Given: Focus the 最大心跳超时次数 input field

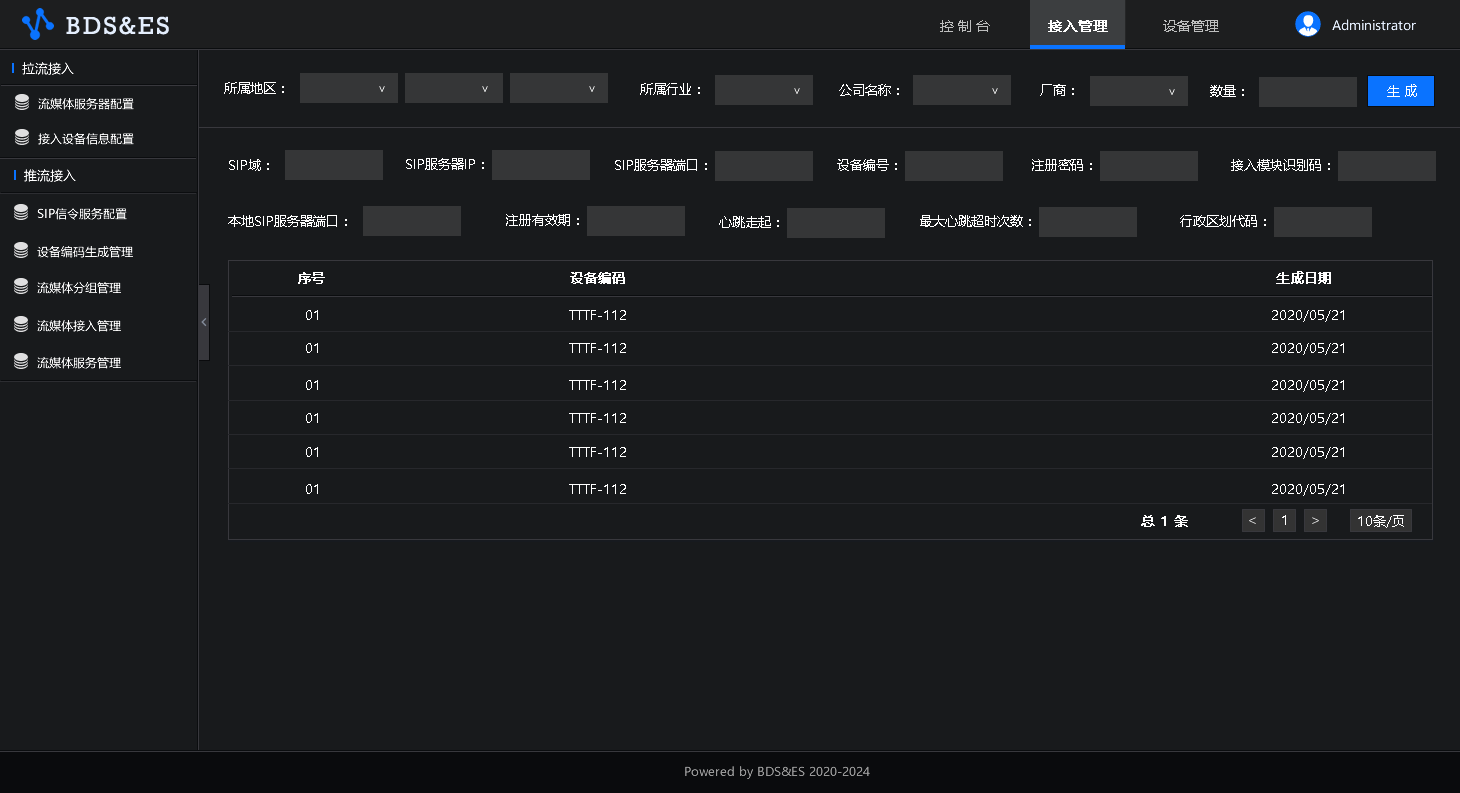Looking at the screenshot, I should point(1088,222).
